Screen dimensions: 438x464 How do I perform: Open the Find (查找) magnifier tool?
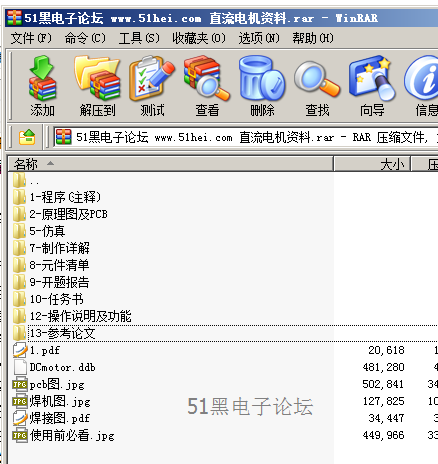tap(317, 86)
